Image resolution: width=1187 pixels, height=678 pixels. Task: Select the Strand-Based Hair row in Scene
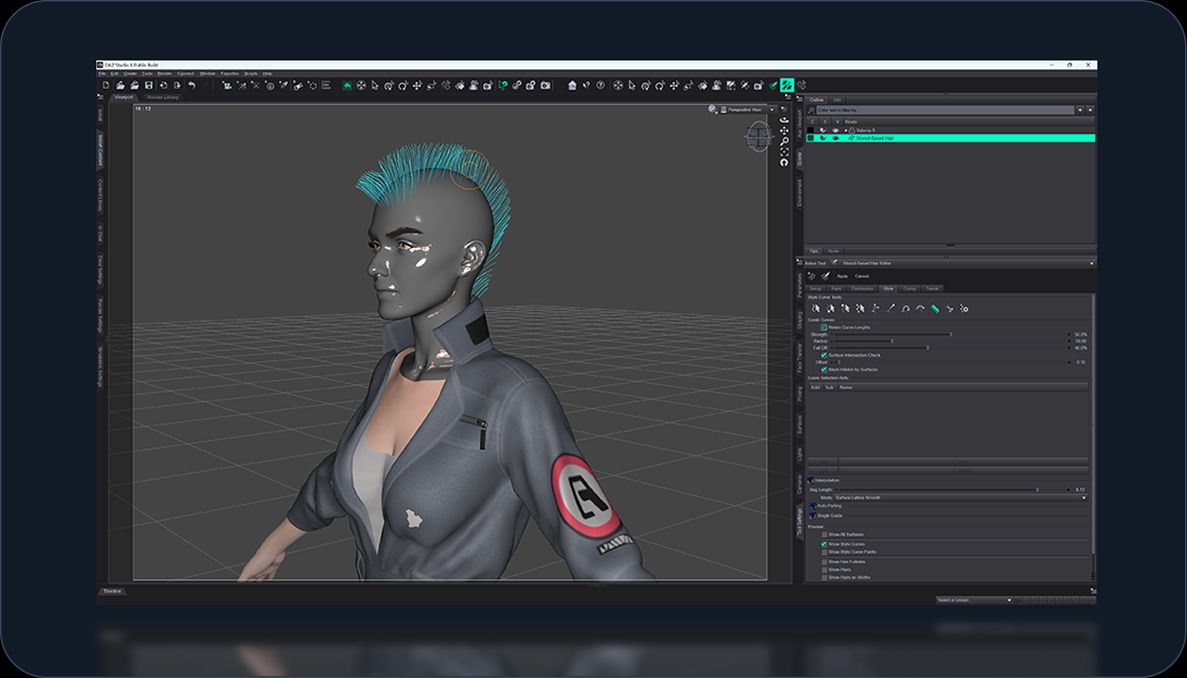click(949, 138)
